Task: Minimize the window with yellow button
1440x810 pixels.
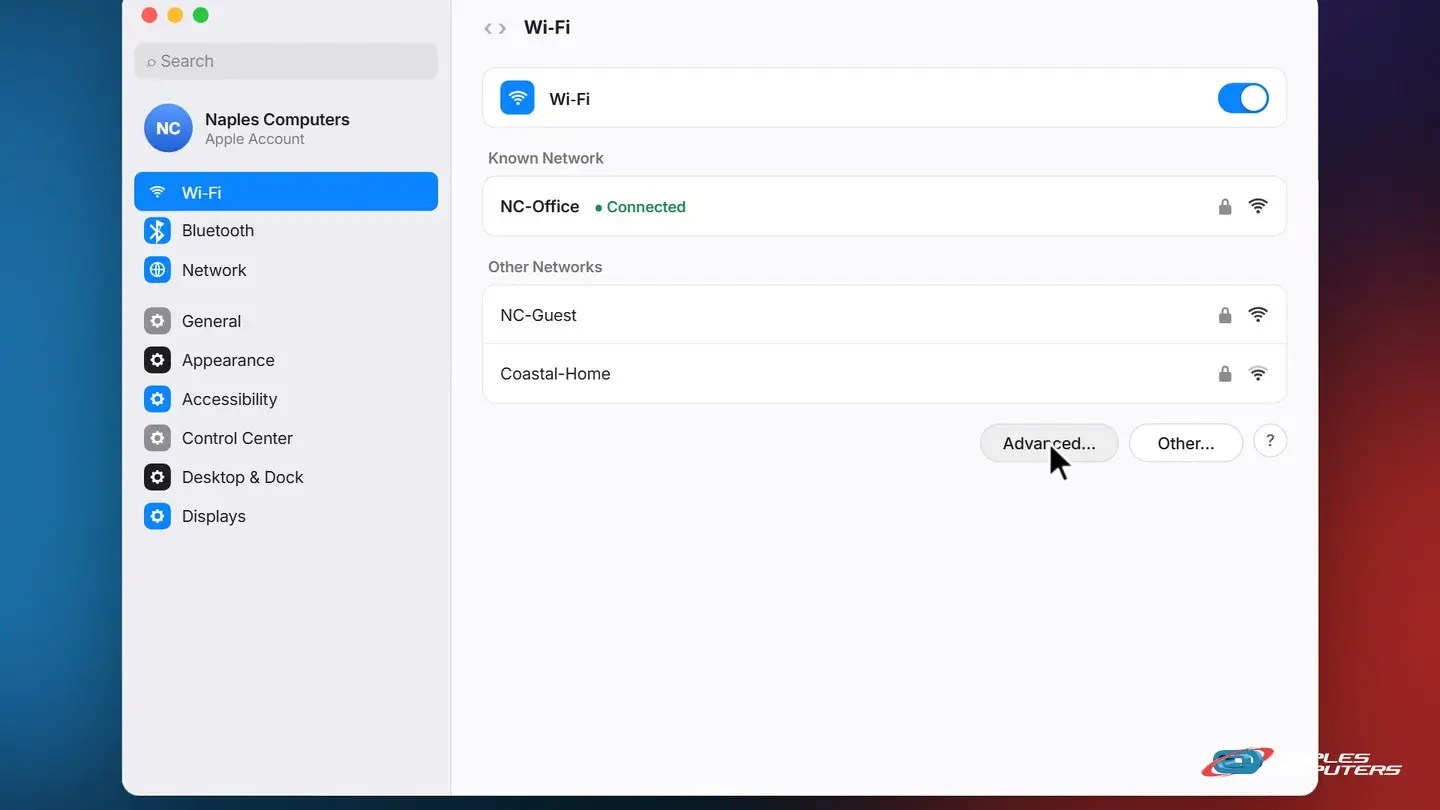Action: (175, 15)
